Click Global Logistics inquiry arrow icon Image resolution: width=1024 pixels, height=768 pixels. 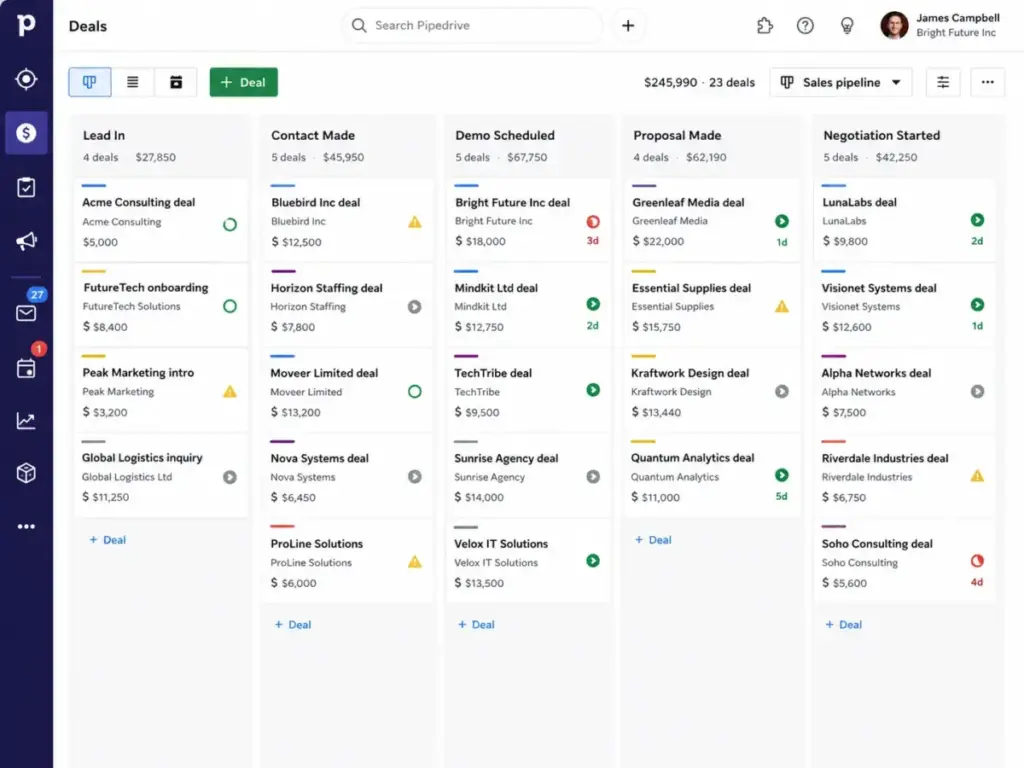[x=230, y=477]
